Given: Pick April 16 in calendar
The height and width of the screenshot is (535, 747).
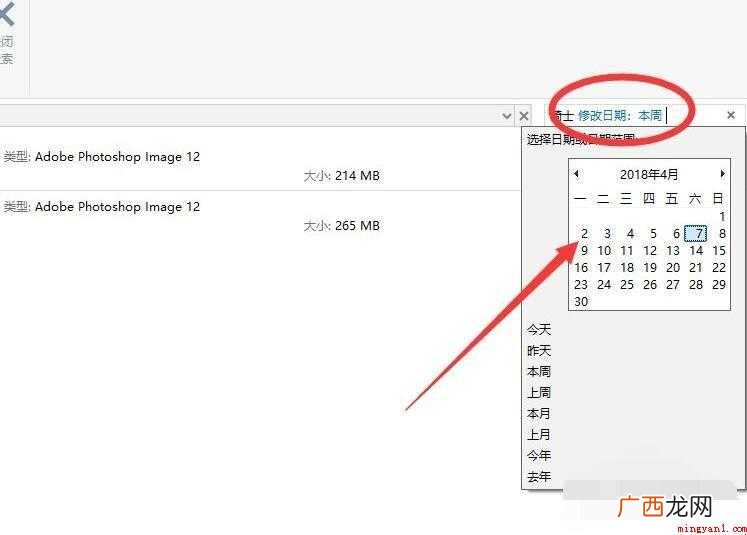Looking at the screenshot, I should (x=581, y=268).
